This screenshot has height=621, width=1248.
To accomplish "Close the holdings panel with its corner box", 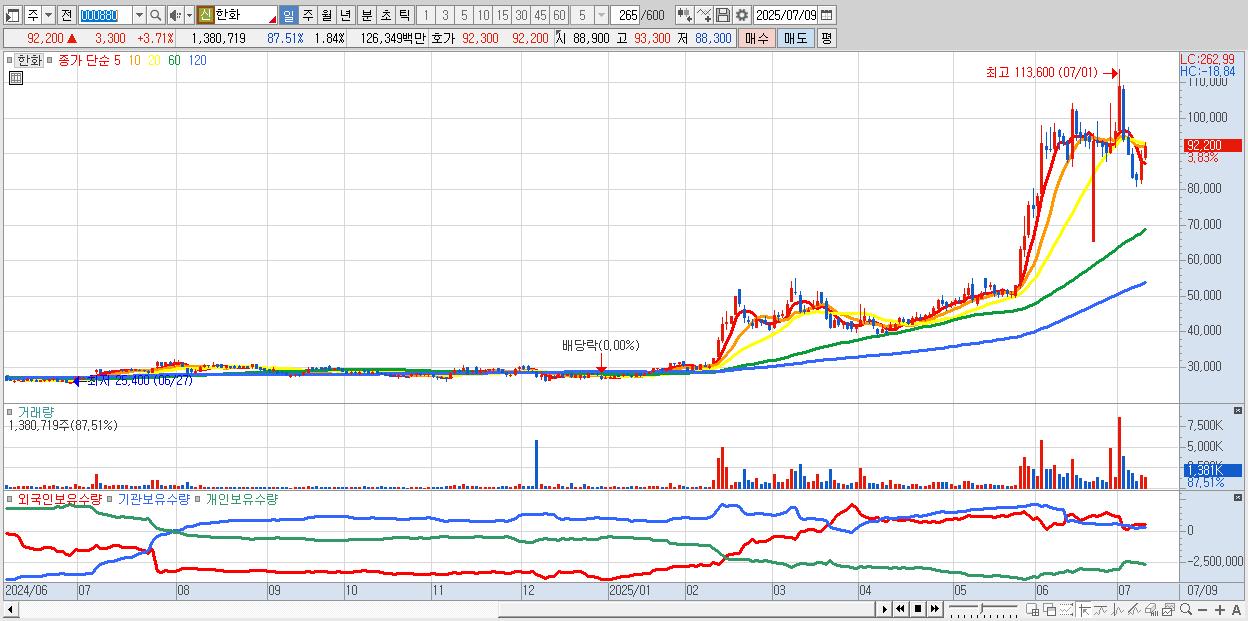I will [x=1239, y=497].
